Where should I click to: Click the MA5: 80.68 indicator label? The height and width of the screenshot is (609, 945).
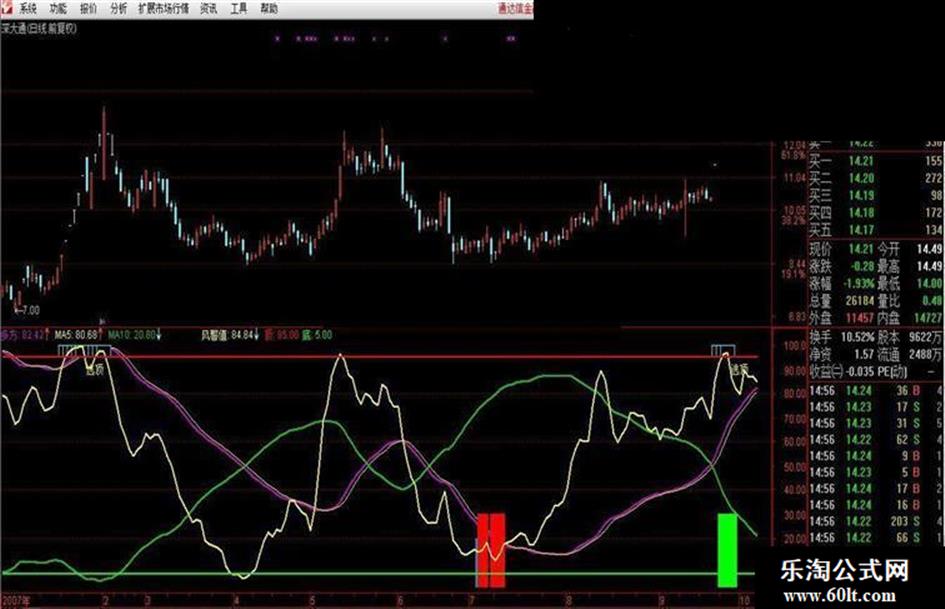click(76, 335)
